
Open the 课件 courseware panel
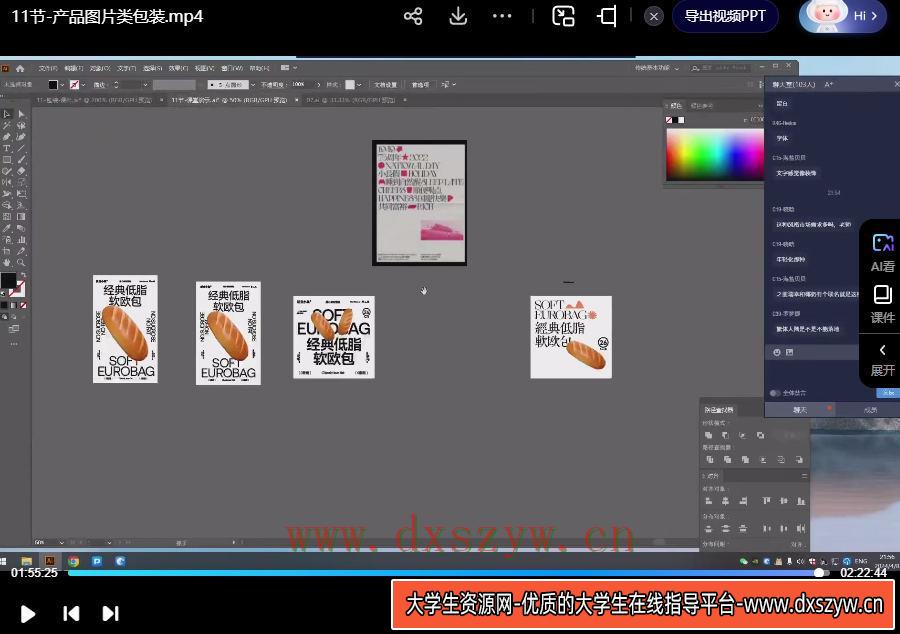(x=882, y=305)
